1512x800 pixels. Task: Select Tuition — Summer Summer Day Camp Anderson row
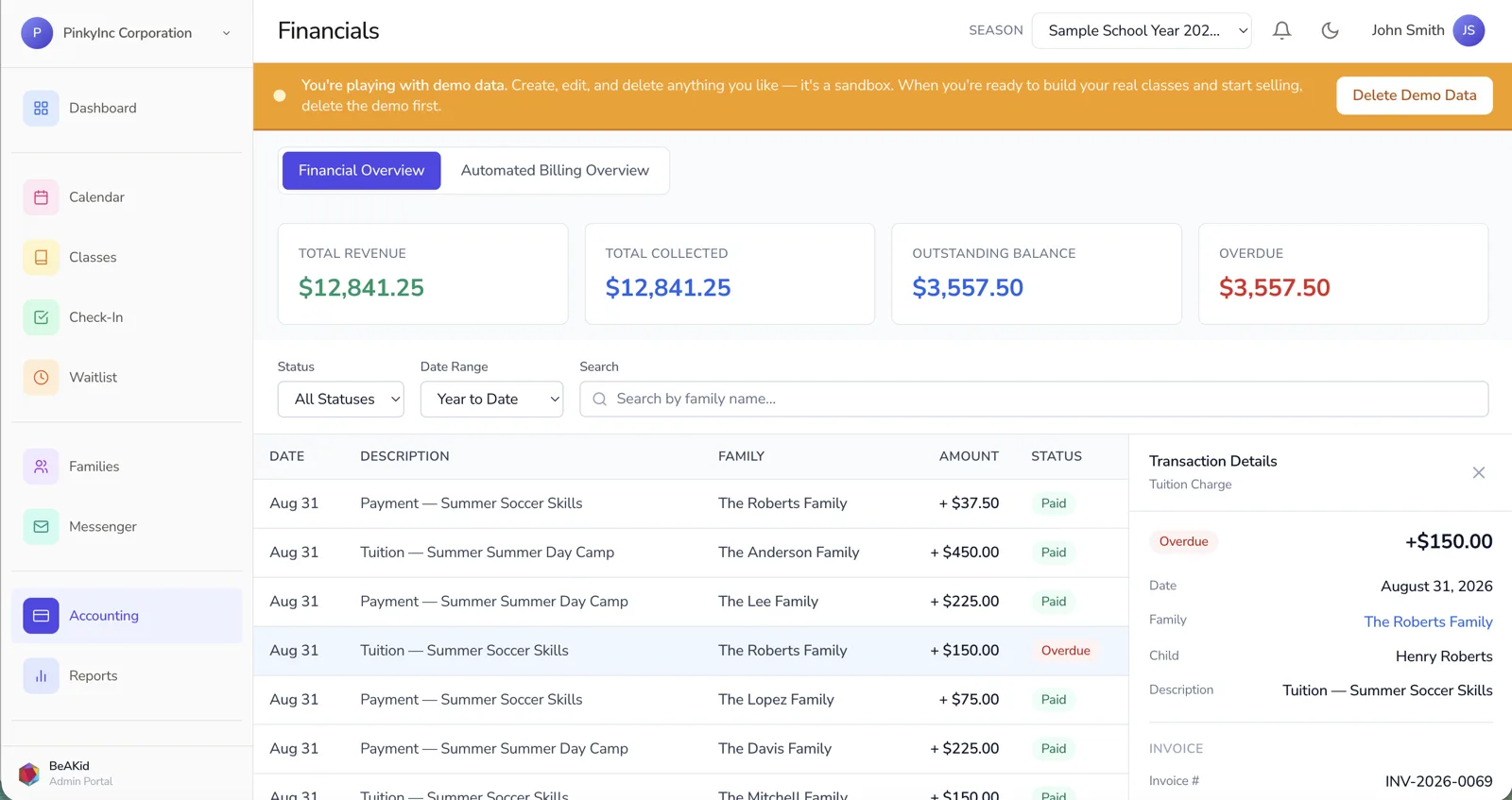click(x=691, y=553)
